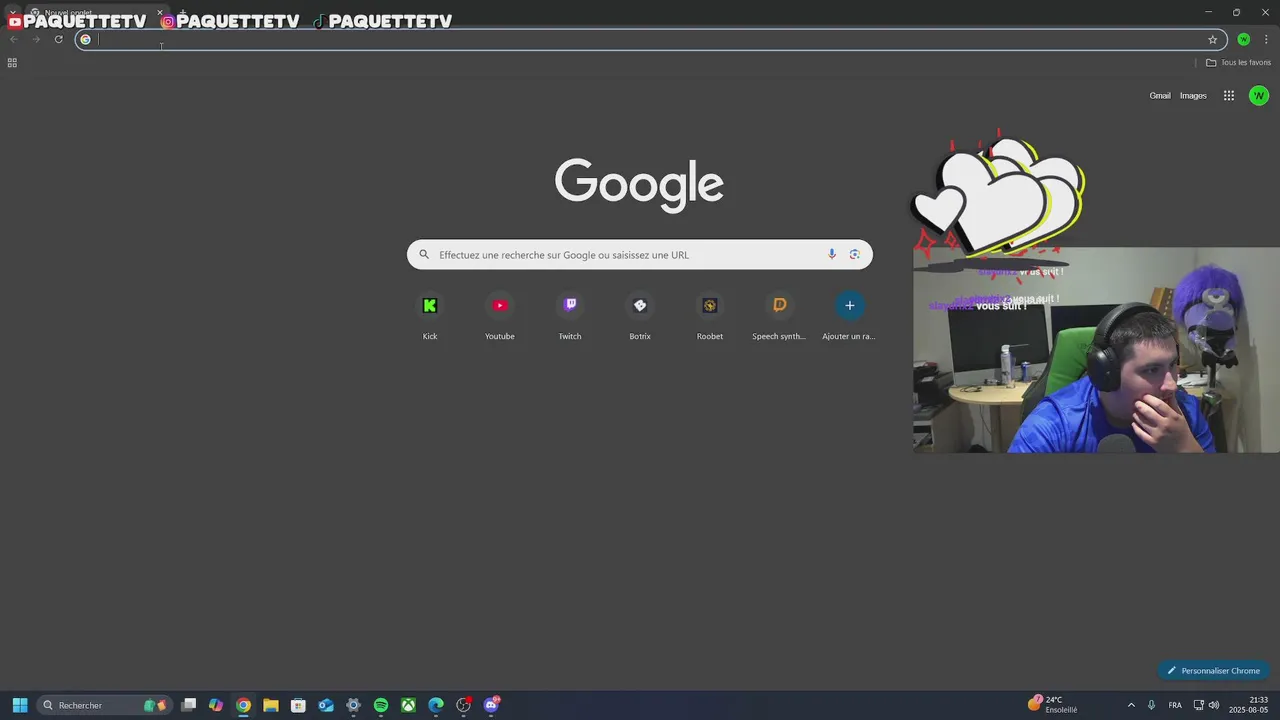Open Task View in the taskbar

(189, 705)
